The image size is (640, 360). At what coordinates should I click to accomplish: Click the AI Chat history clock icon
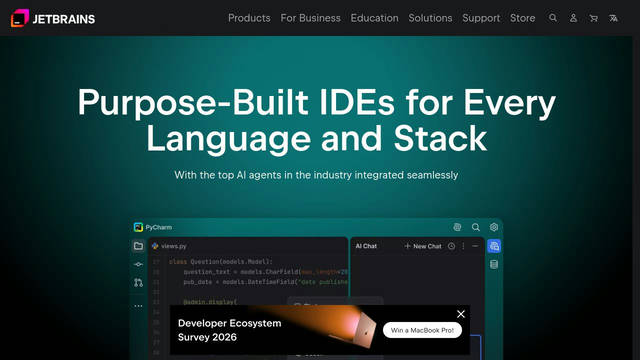click(x=451, y=246)
